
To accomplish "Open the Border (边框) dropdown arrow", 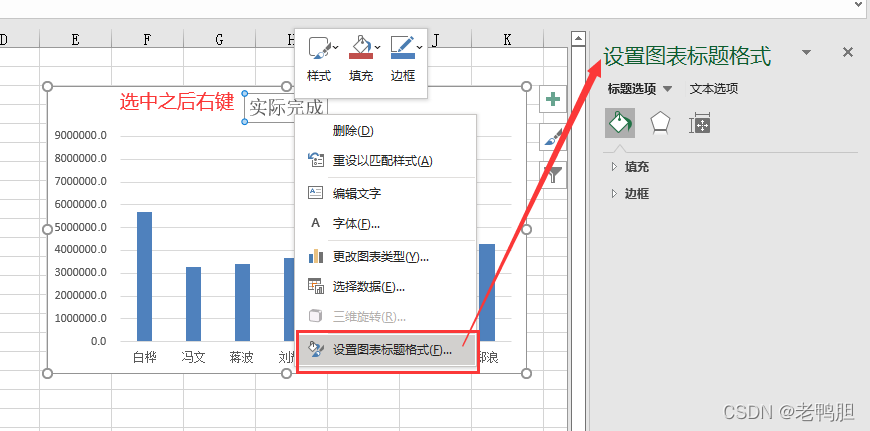I will [x=419, y=48].
